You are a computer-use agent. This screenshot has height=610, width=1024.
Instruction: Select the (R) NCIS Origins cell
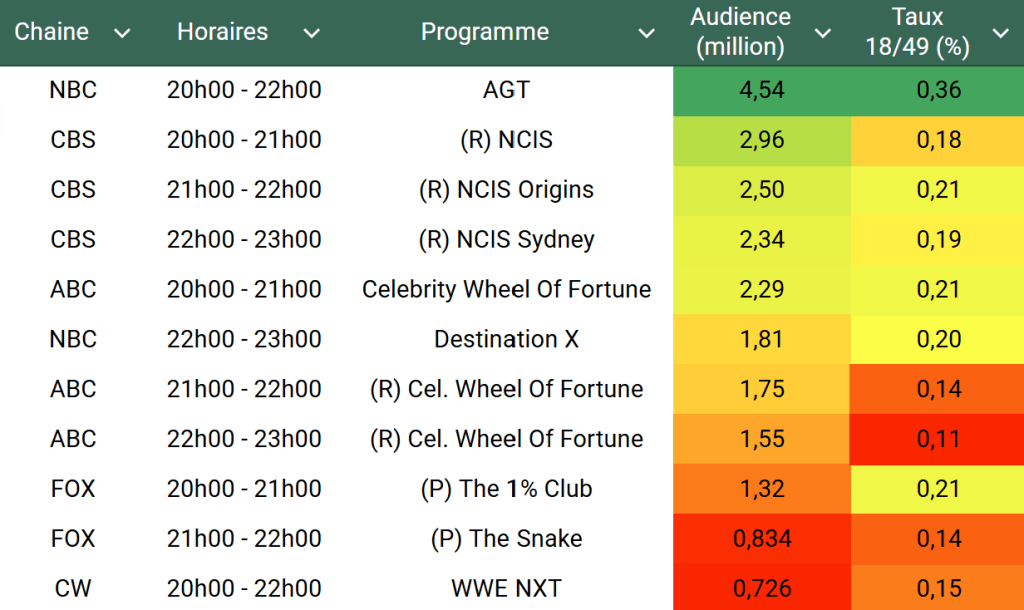506,190
